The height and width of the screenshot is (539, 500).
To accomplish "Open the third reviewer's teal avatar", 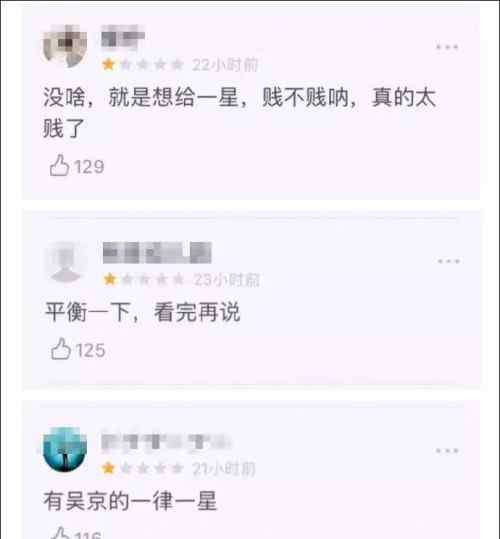I will click(65, 449).
